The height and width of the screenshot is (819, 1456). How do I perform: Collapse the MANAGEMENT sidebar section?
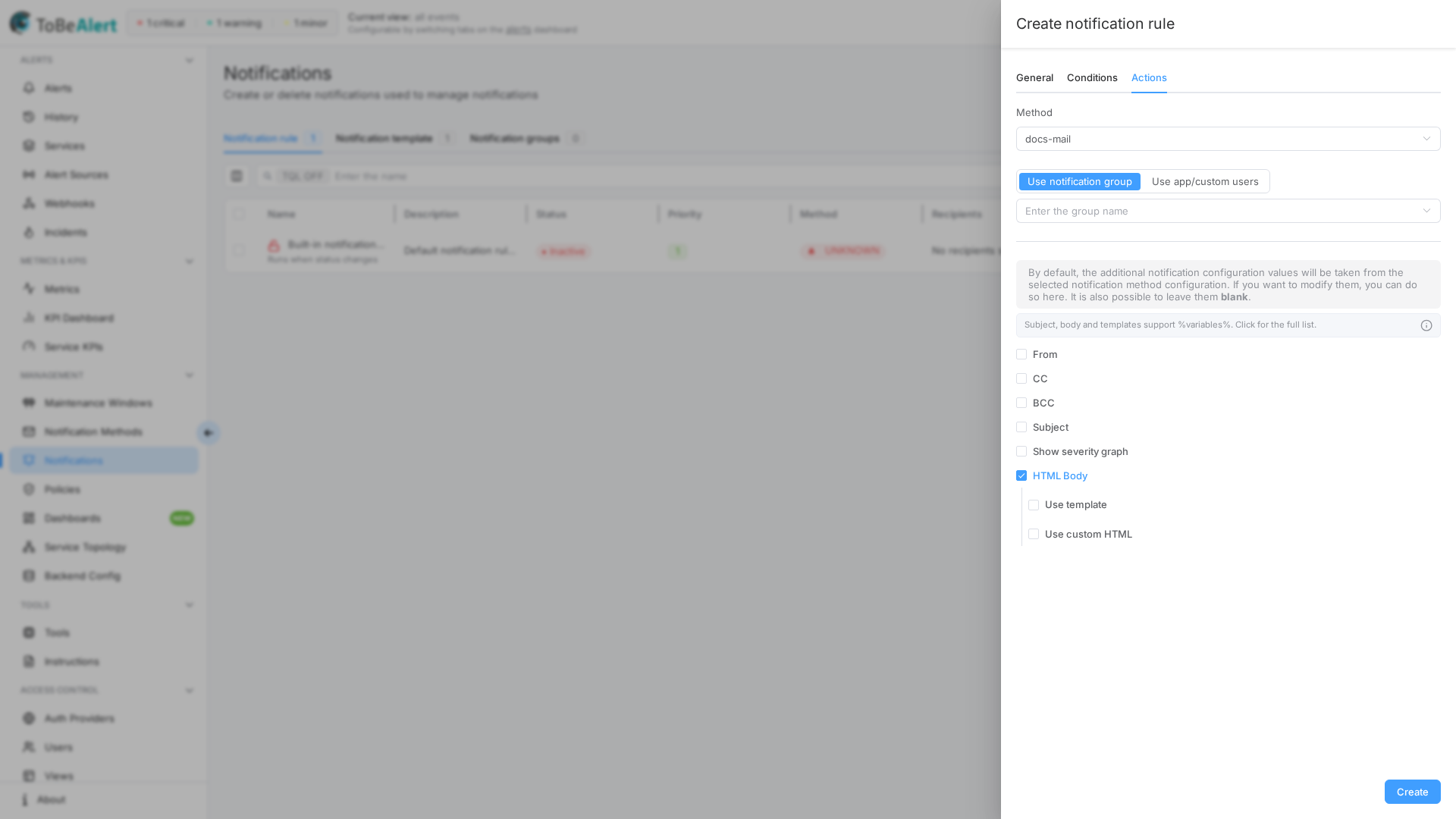click(190, 375)
